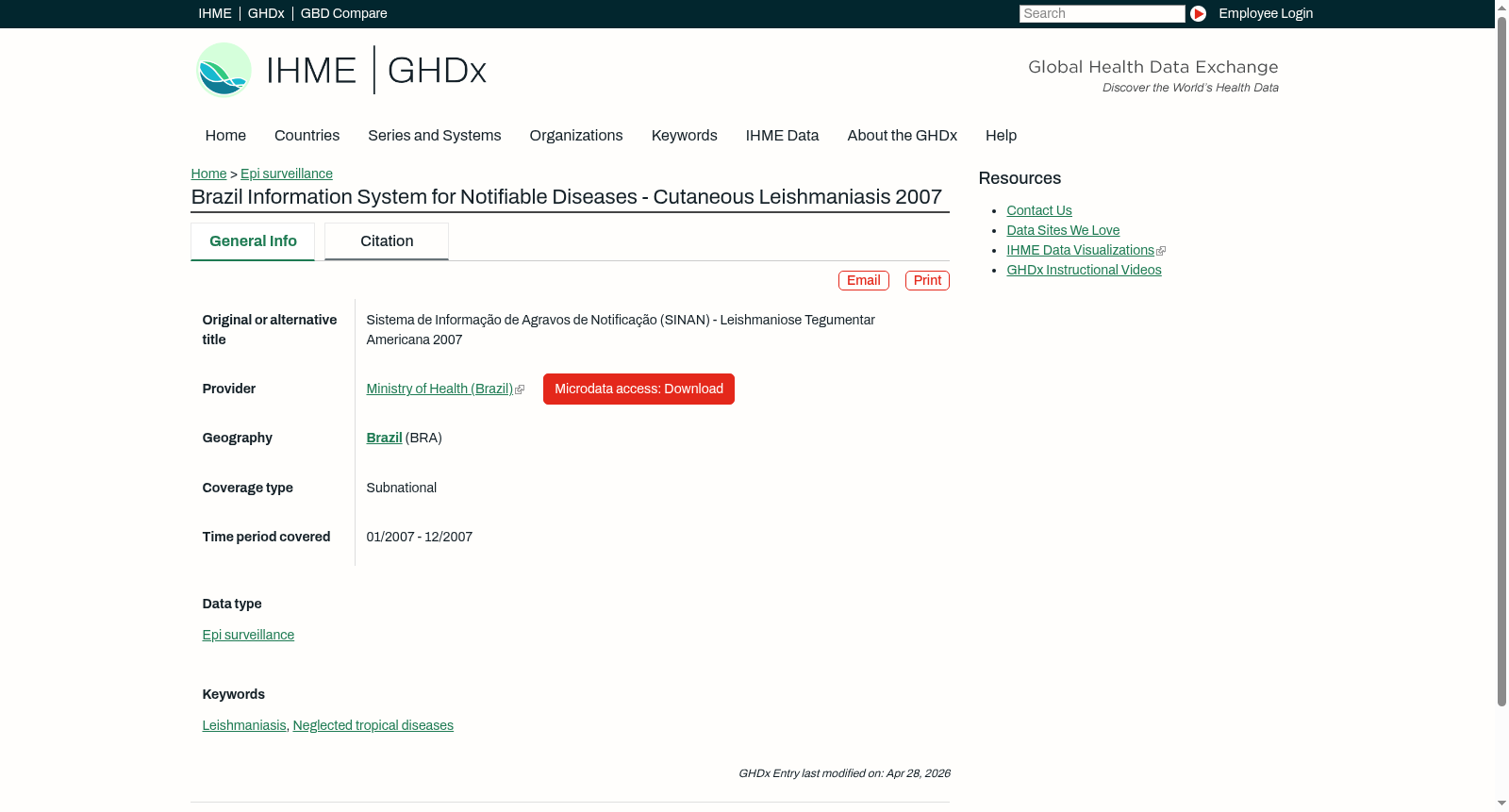Select the General Info tab
Viewport: 1509px width, 812px height.
pyautogui.click(x=253, y=241)
